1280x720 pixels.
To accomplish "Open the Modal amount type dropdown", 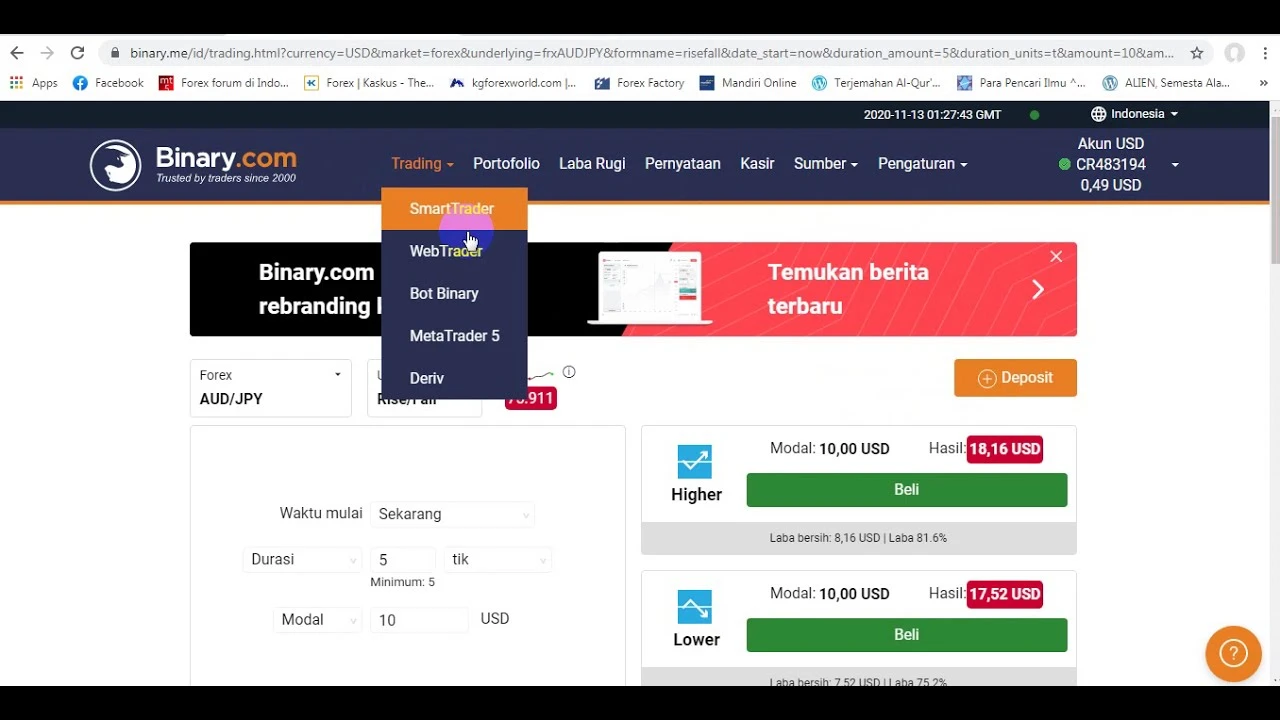I will 317,620.
